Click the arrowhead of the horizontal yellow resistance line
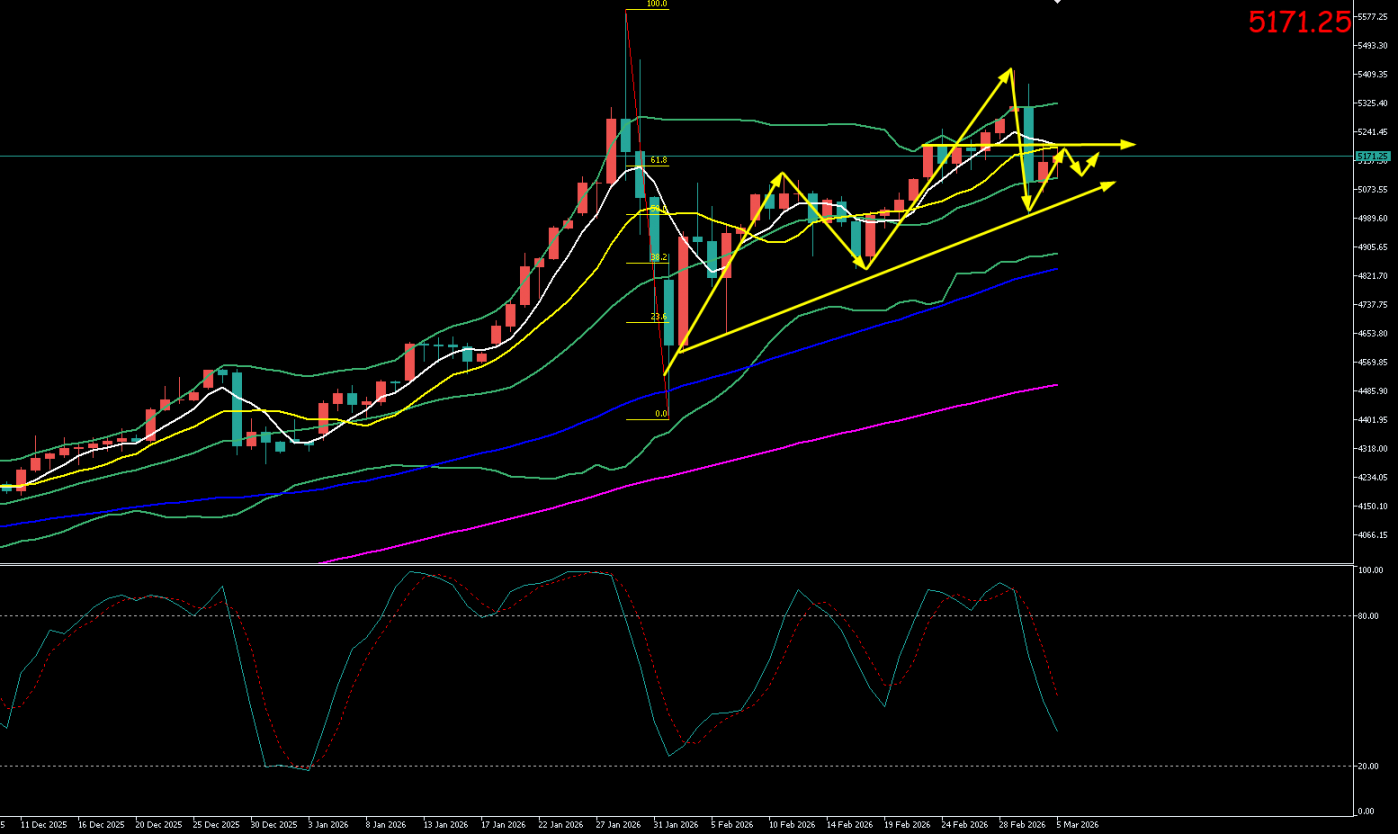This screenshot has width=1398, height=834. click(x=1128, y=145)
